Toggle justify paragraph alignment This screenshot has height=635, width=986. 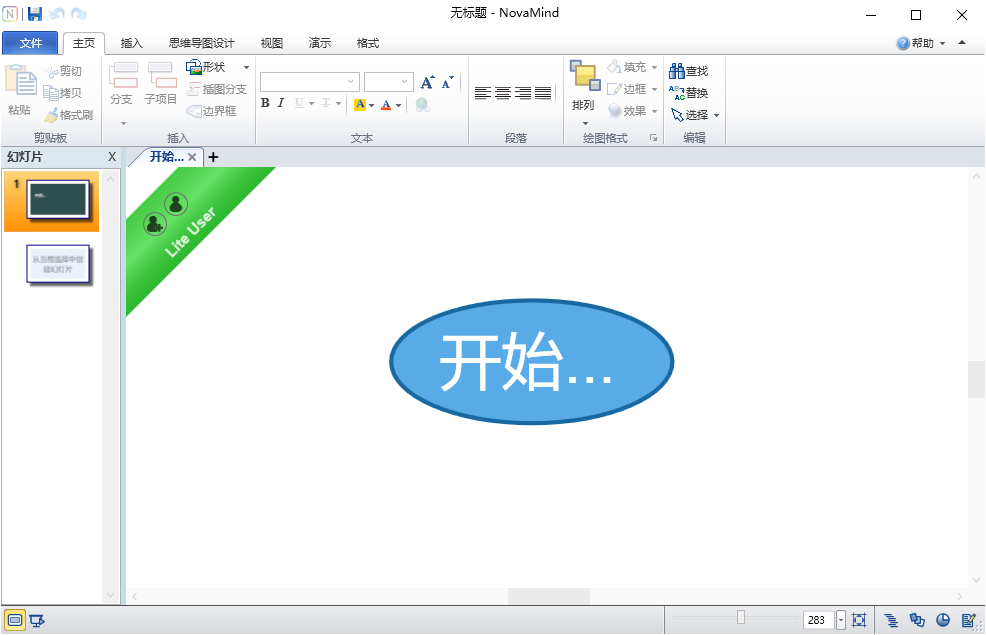click(x=543, y=93)
